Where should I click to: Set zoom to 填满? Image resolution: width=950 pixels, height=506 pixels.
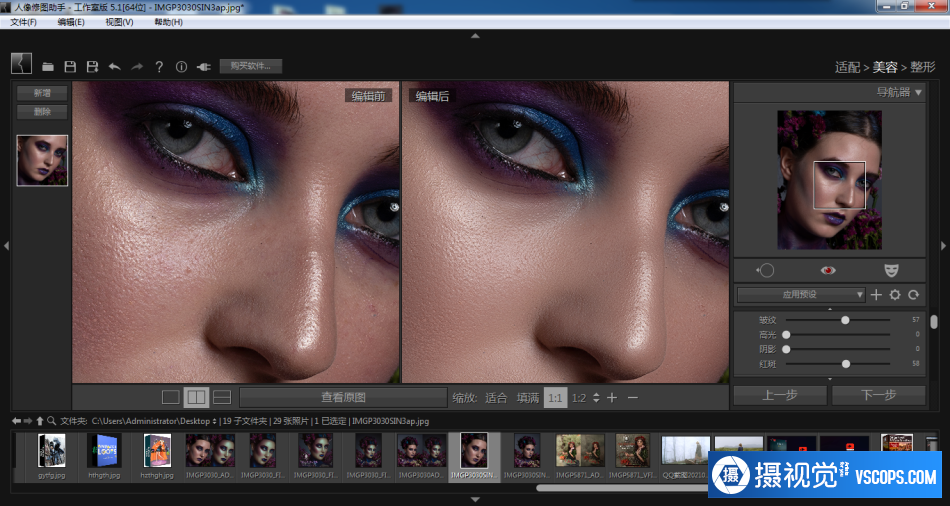[x=528, y=398]
